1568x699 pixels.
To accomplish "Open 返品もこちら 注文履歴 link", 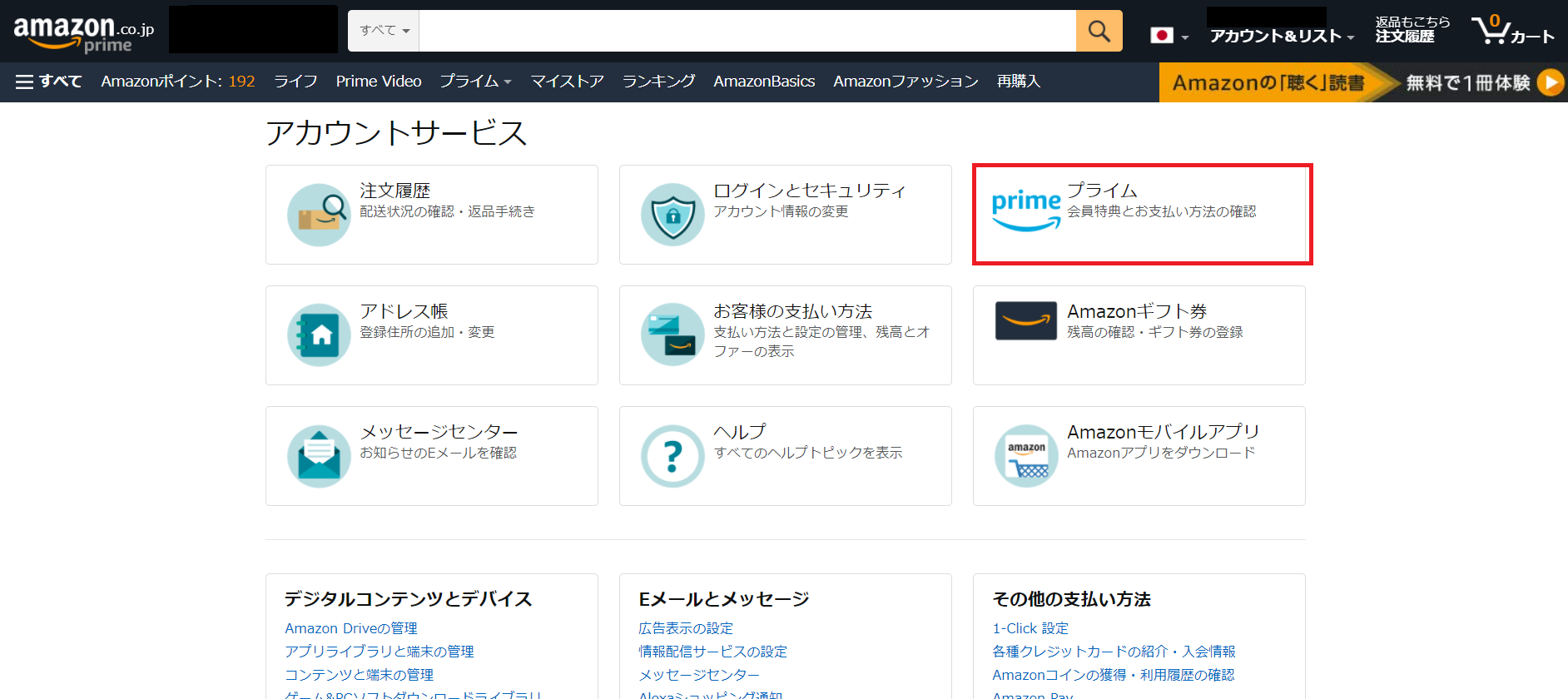I will click(1412, 29).
